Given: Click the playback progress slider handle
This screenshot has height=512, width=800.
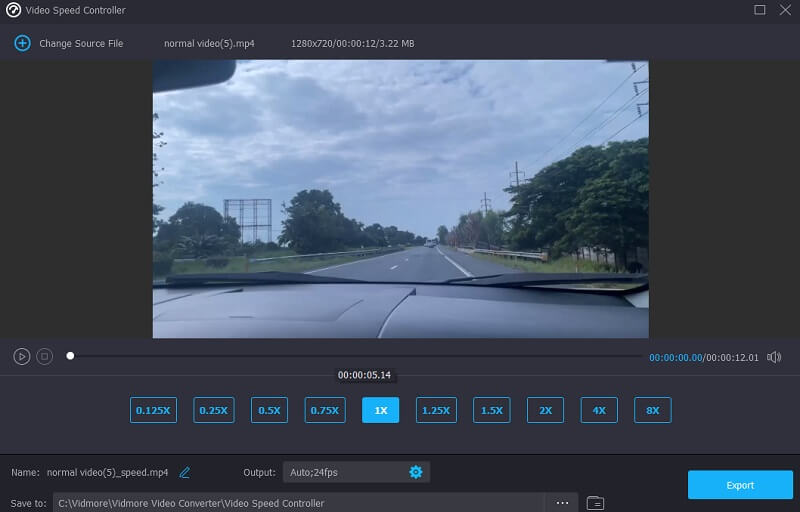Looking at the screenshot, I should [x=70, y=355].
